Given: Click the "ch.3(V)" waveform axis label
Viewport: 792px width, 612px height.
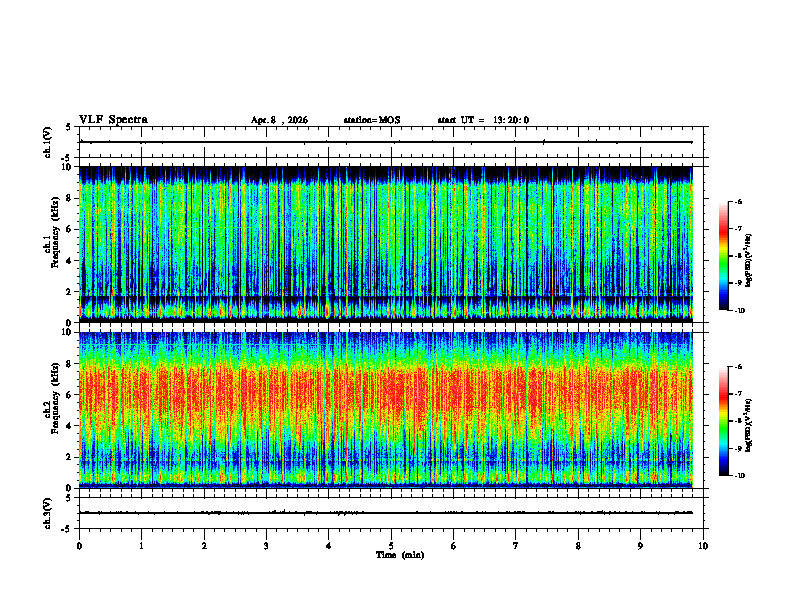Looking at the screenshot, I should pos(48,513).
